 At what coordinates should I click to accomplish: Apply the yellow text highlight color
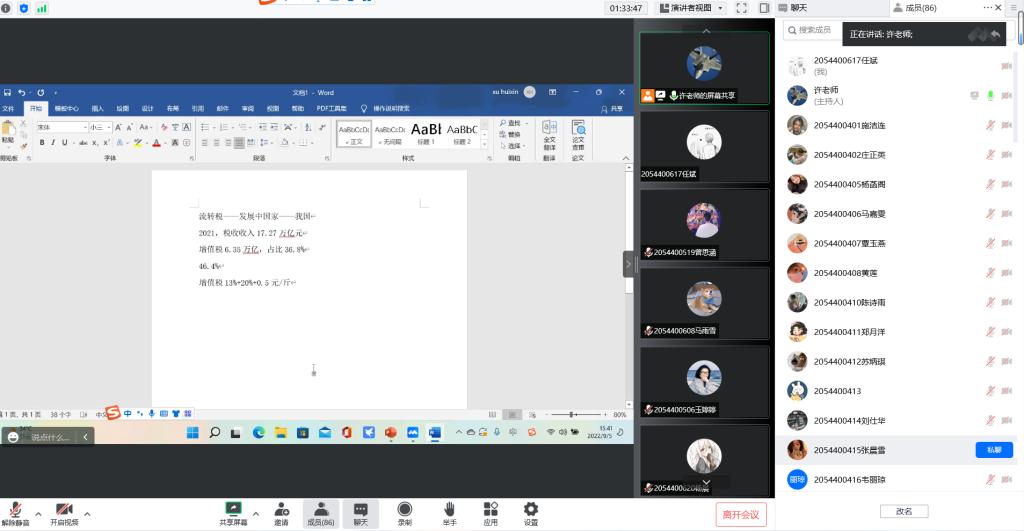(138, 142)
